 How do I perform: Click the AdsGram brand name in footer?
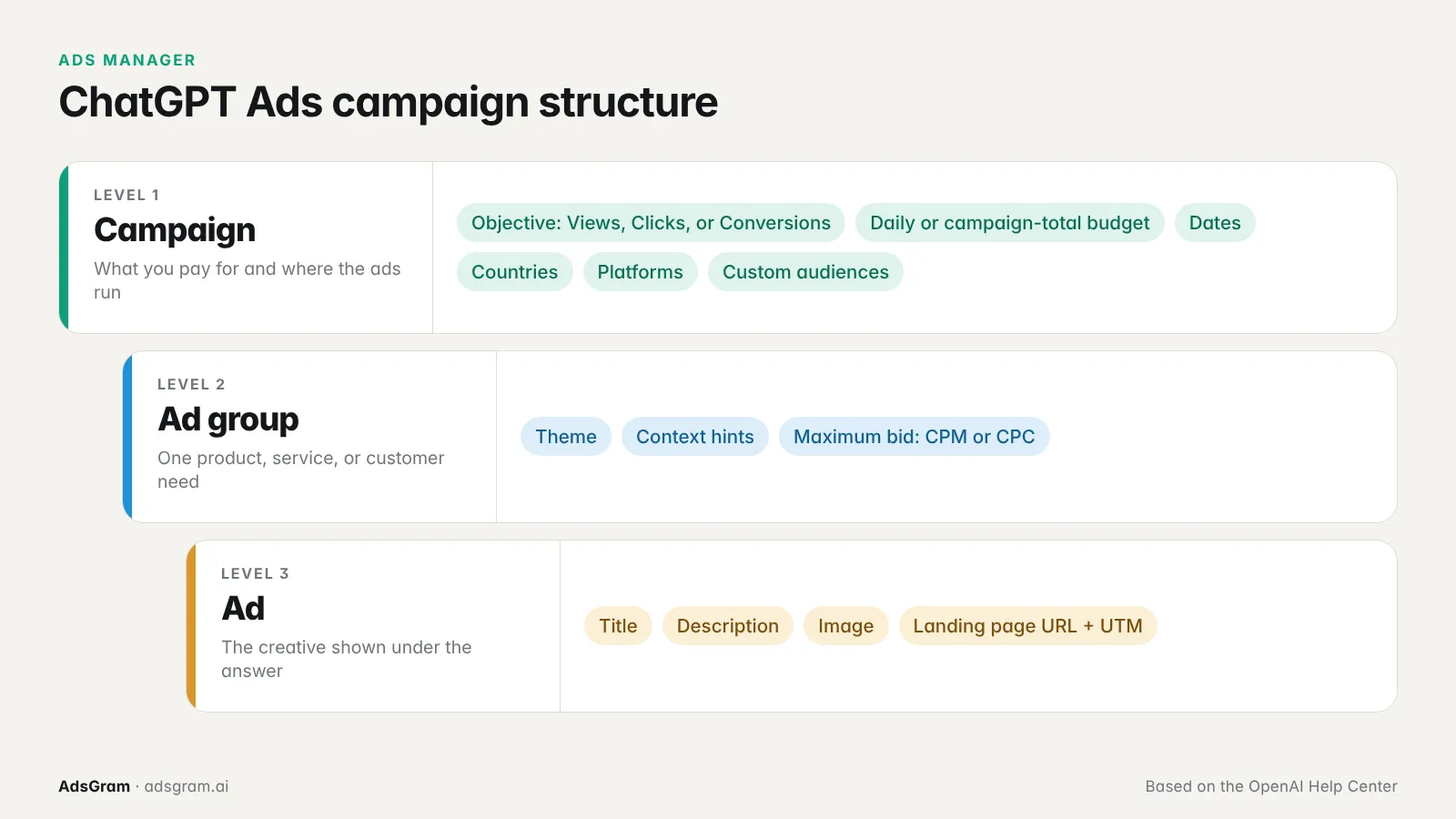(95, 786)
